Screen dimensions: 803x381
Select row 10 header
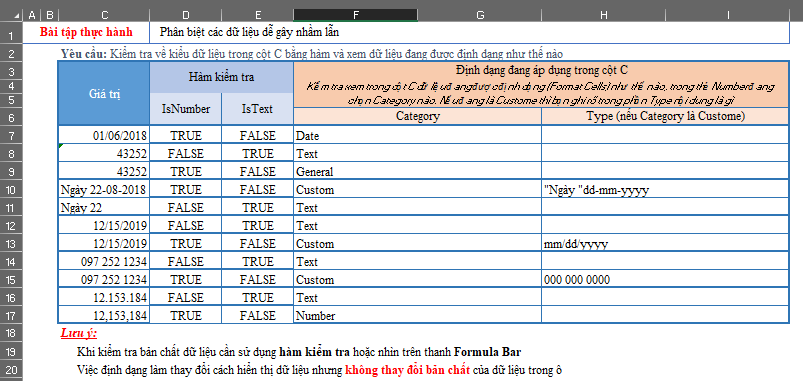coord(11,190)
